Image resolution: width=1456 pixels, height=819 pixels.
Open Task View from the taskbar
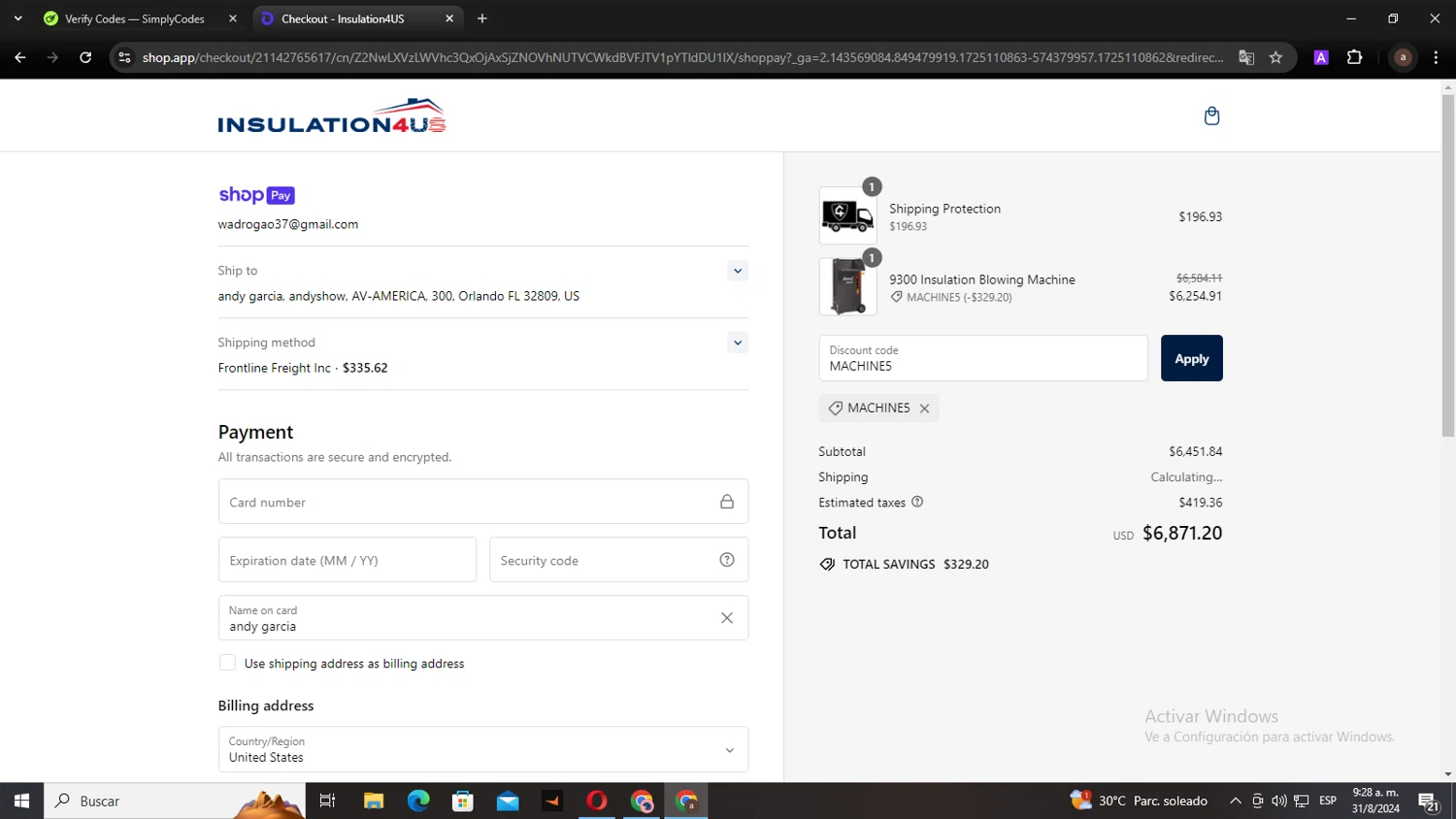coord(327,801)
